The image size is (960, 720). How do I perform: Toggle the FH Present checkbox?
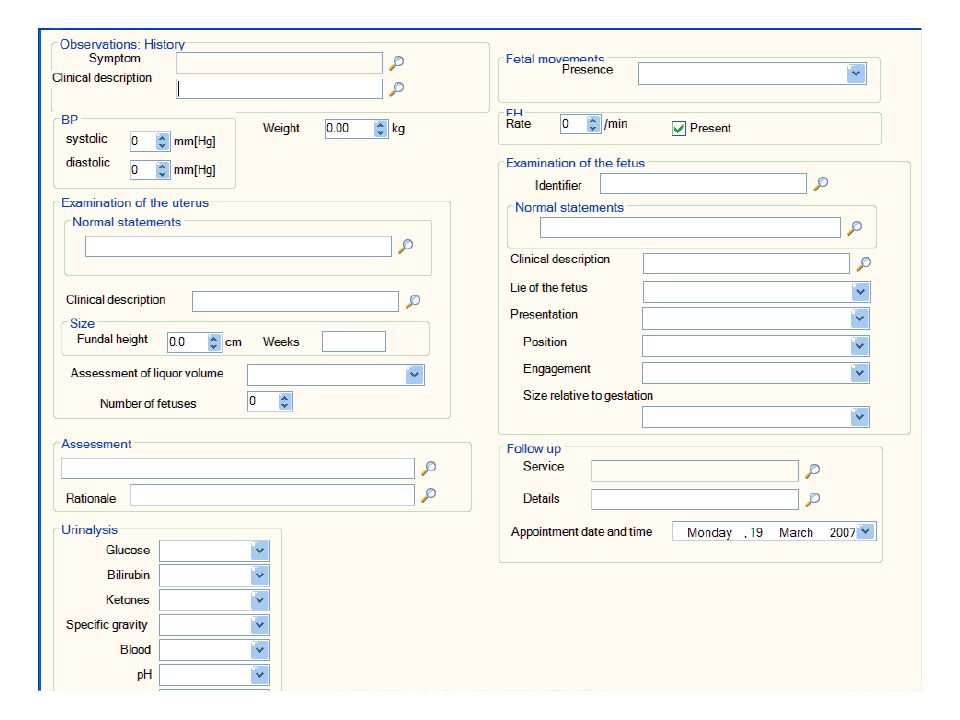click(678, 128)
